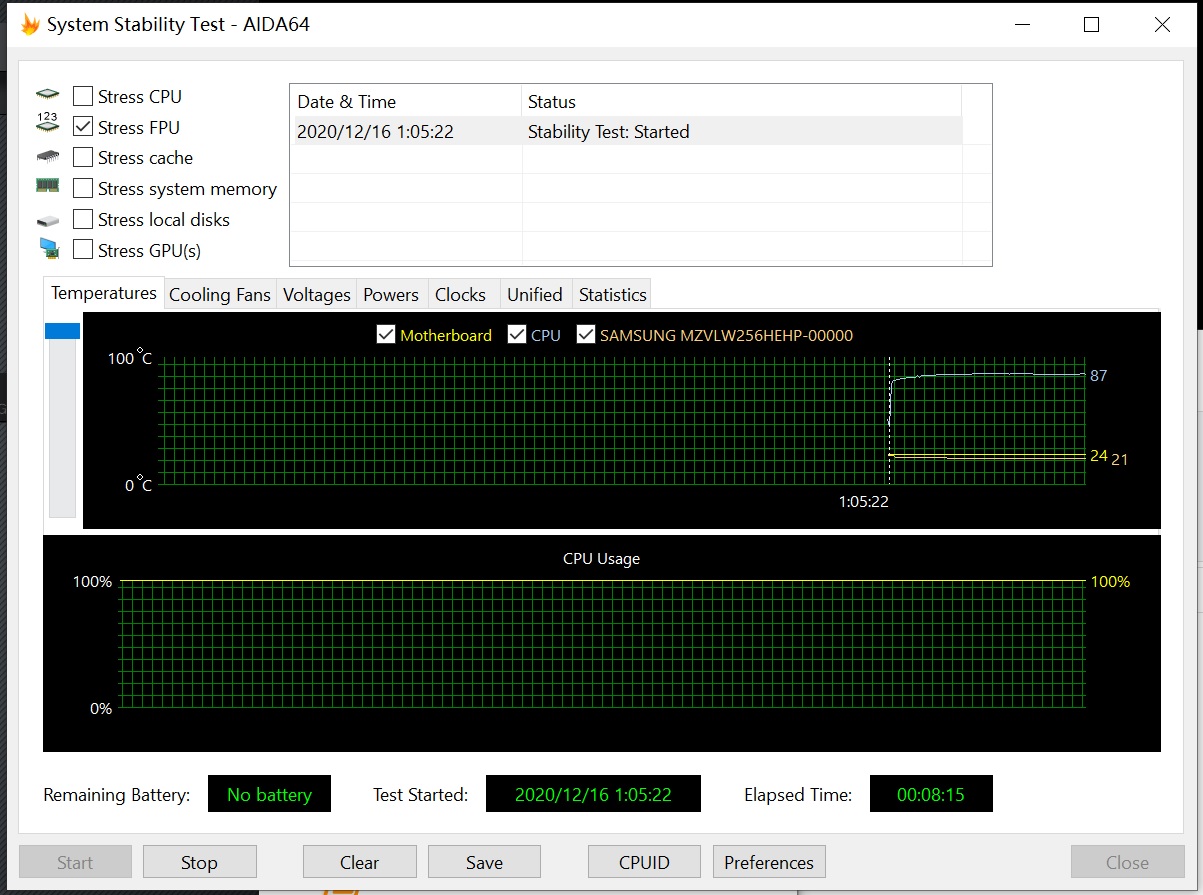Screen dimensions: 1203x895
Task: Click the GPU graphics card icon
Action: pos(48,248)
